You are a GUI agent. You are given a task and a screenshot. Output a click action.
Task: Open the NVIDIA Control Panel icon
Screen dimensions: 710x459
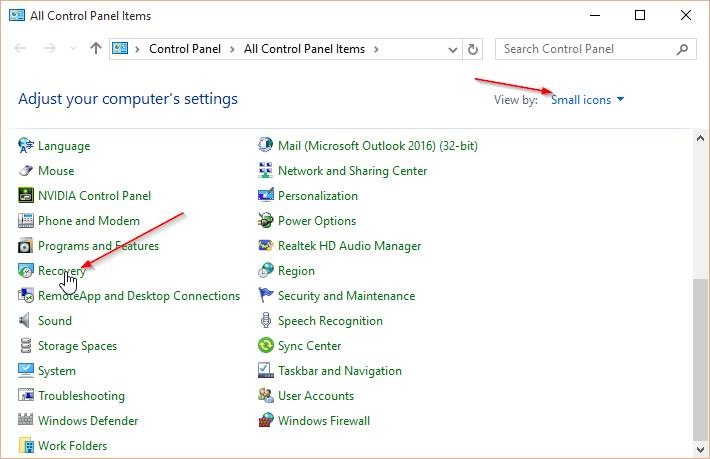26,196
